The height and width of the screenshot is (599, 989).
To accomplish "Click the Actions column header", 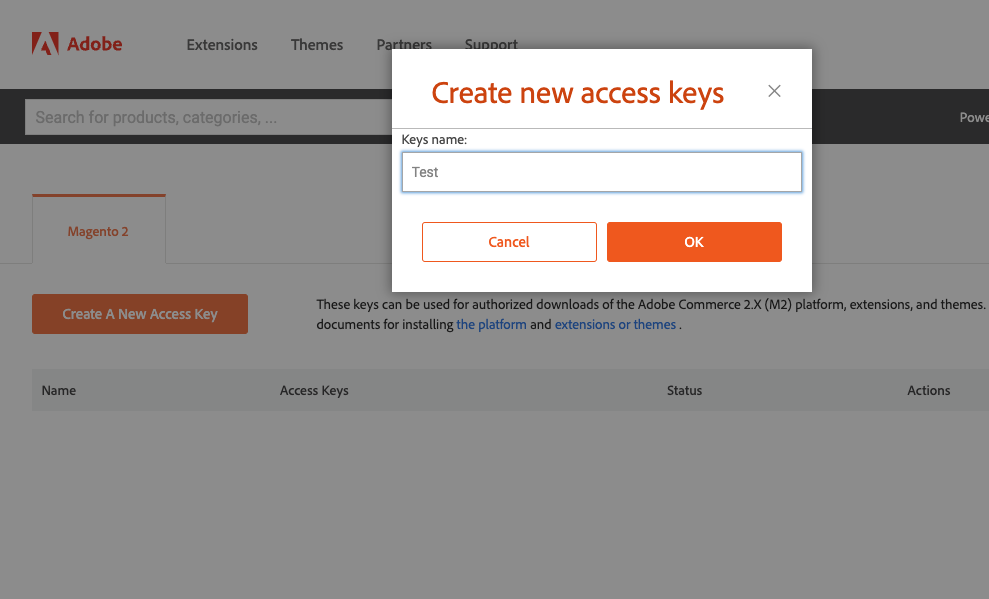I will [x=928, y=390].
